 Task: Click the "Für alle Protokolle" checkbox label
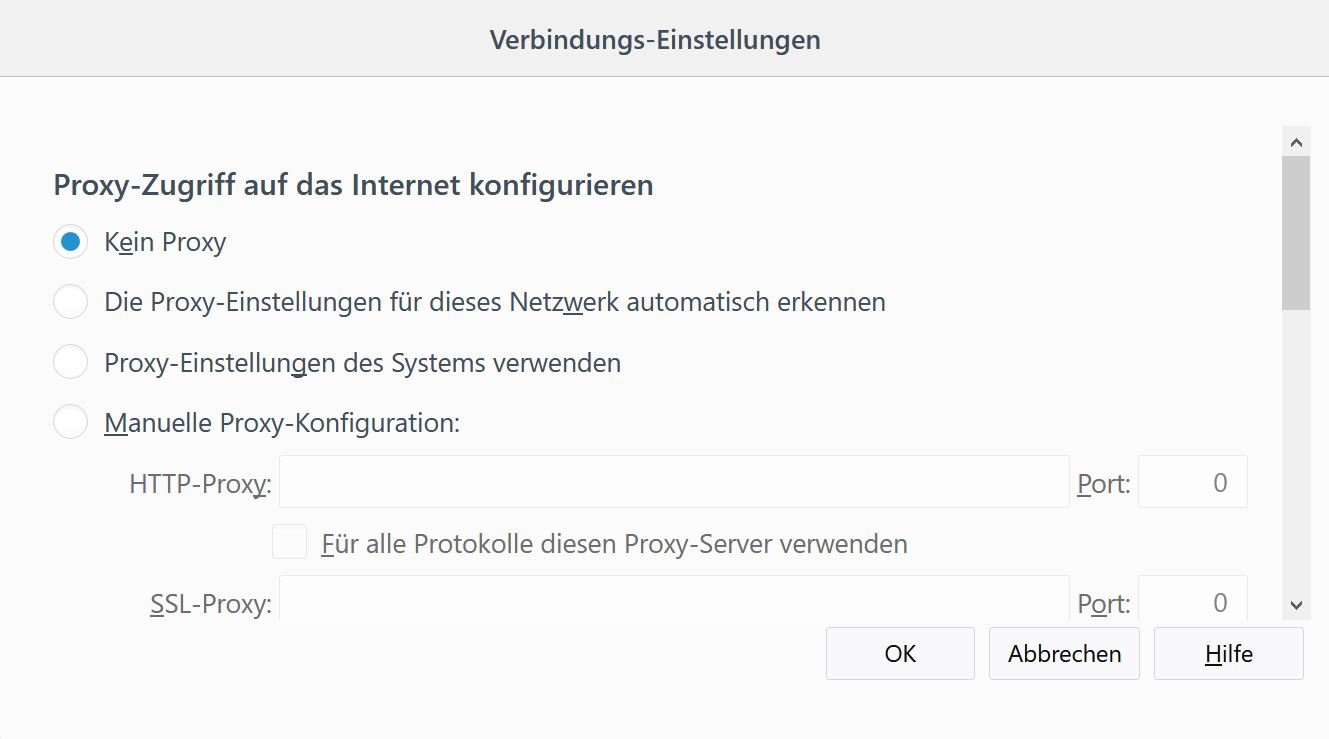[x=614, y=544]
